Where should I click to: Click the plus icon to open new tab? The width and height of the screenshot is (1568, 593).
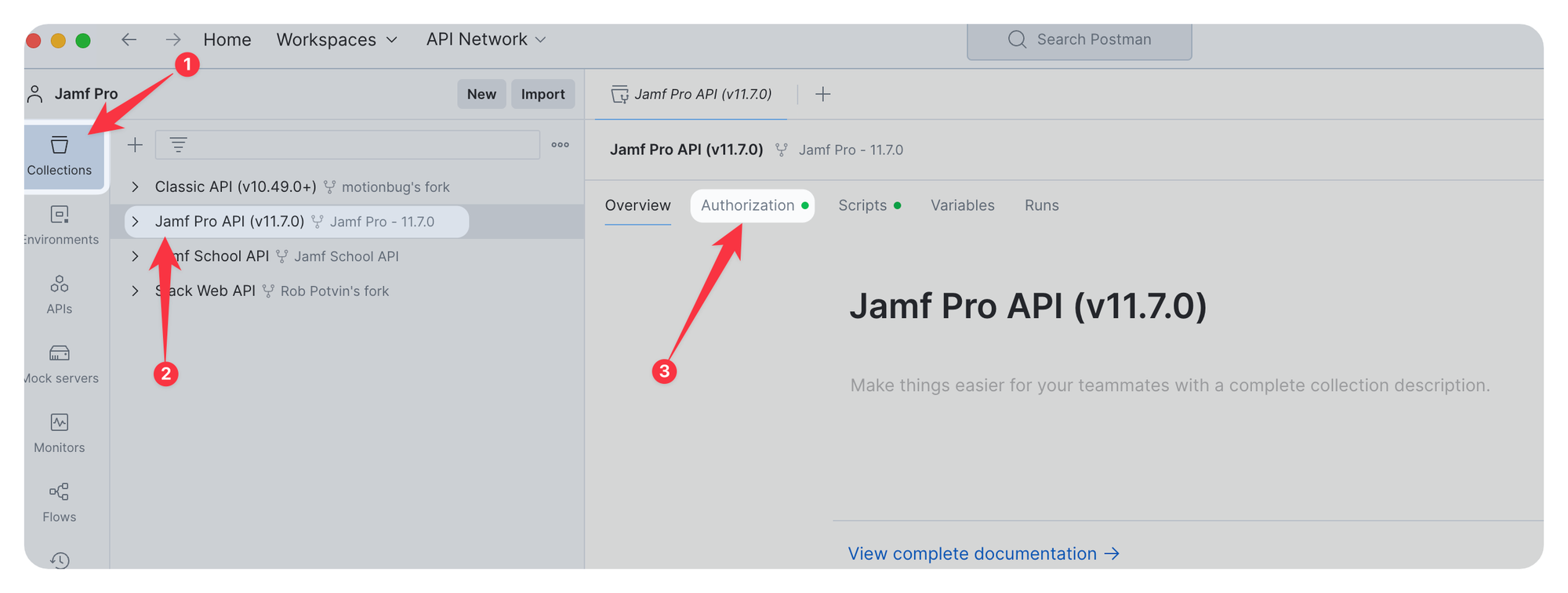(x=822, y=95)
